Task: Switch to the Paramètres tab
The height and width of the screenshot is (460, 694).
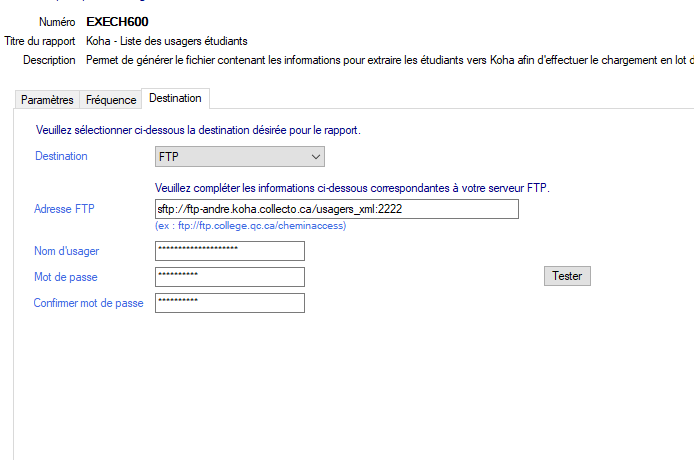Action: click(x=47, y=100)
